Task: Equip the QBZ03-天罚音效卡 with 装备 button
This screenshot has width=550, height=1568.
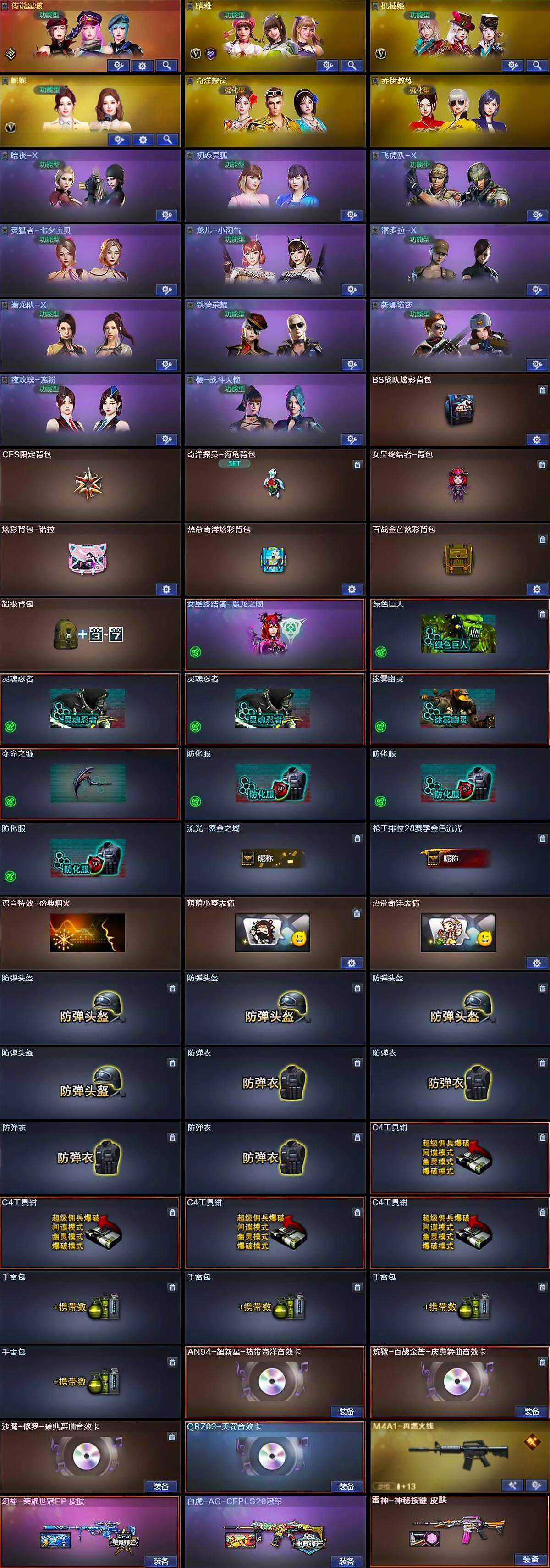Action: 346,1486
